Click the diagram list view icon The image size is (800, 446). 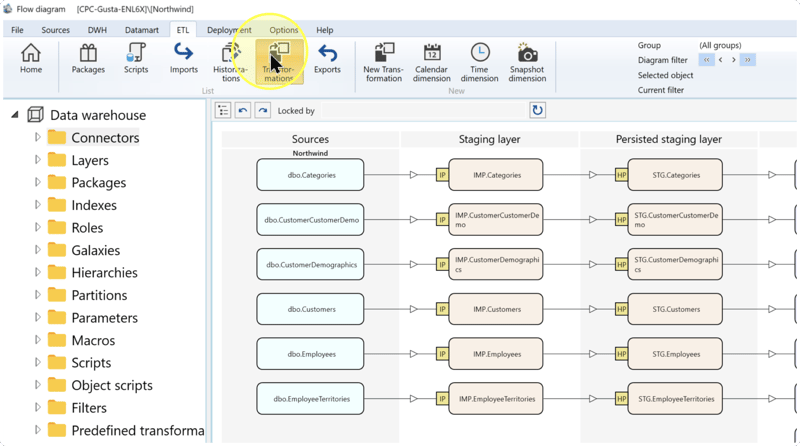223,110
